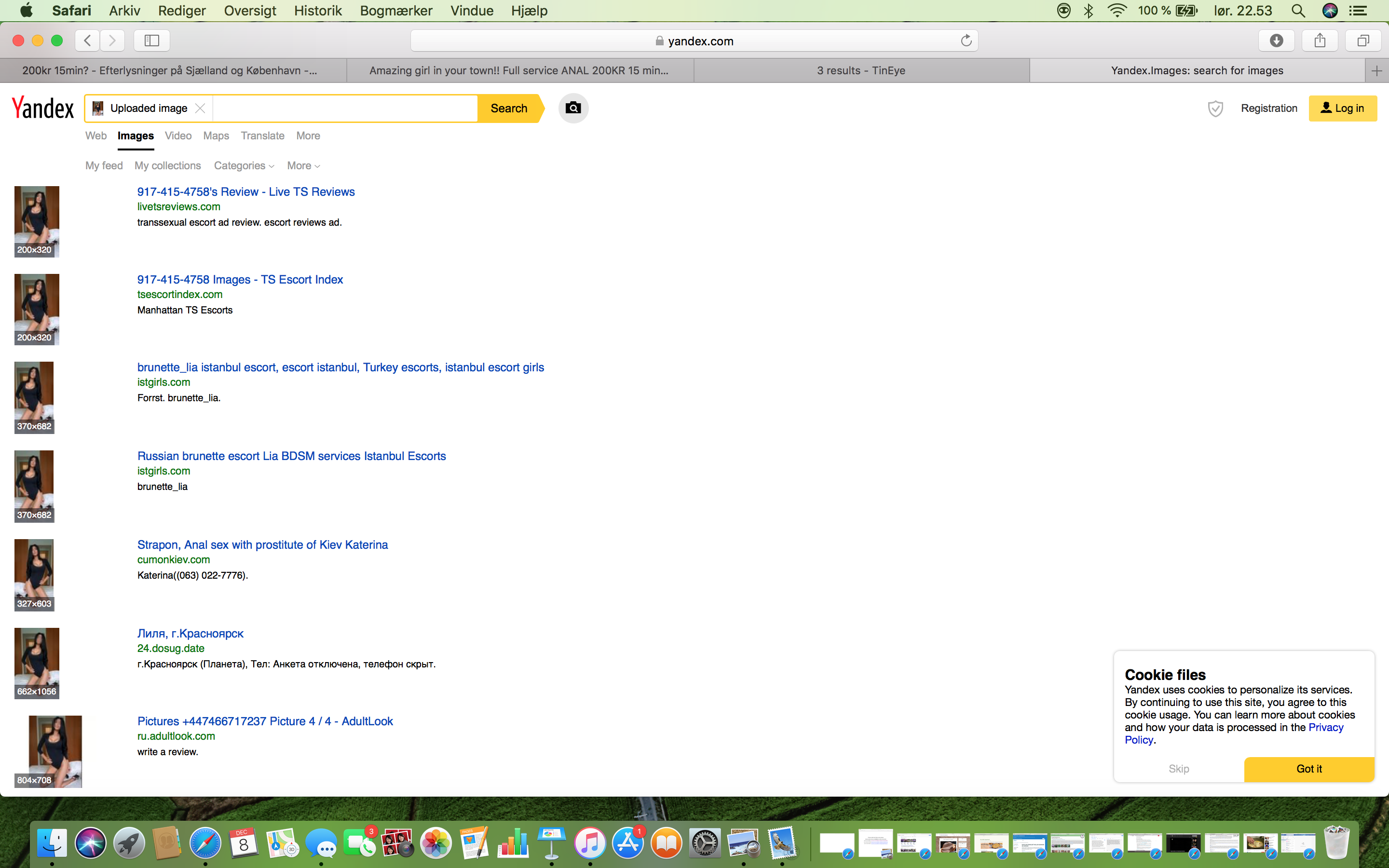Click the cumonkiev.com domain link
Viewport: 1389px width, 868px height.
[173, 560]
